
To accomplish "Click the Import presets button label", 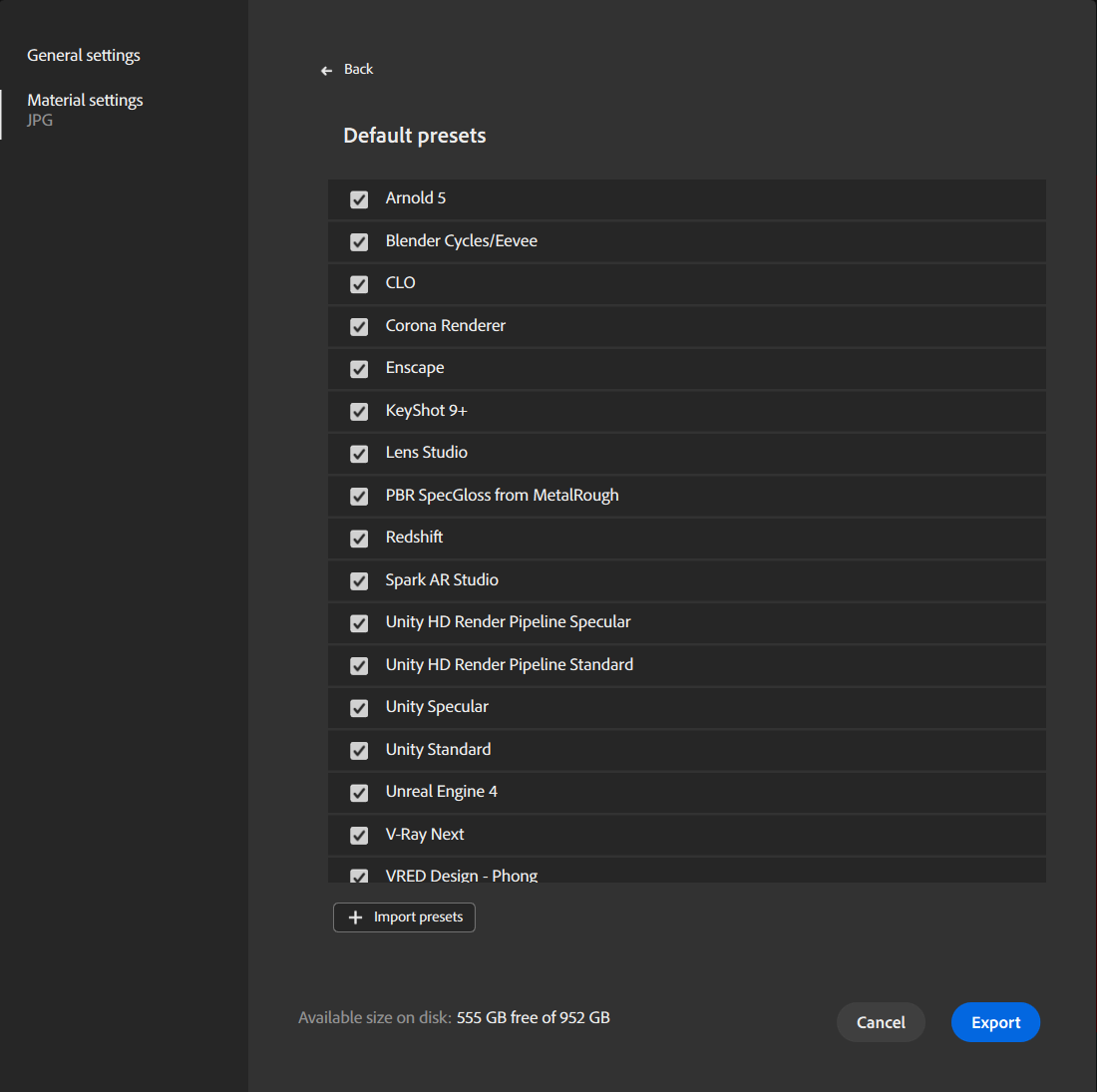I will coord(418,917).
